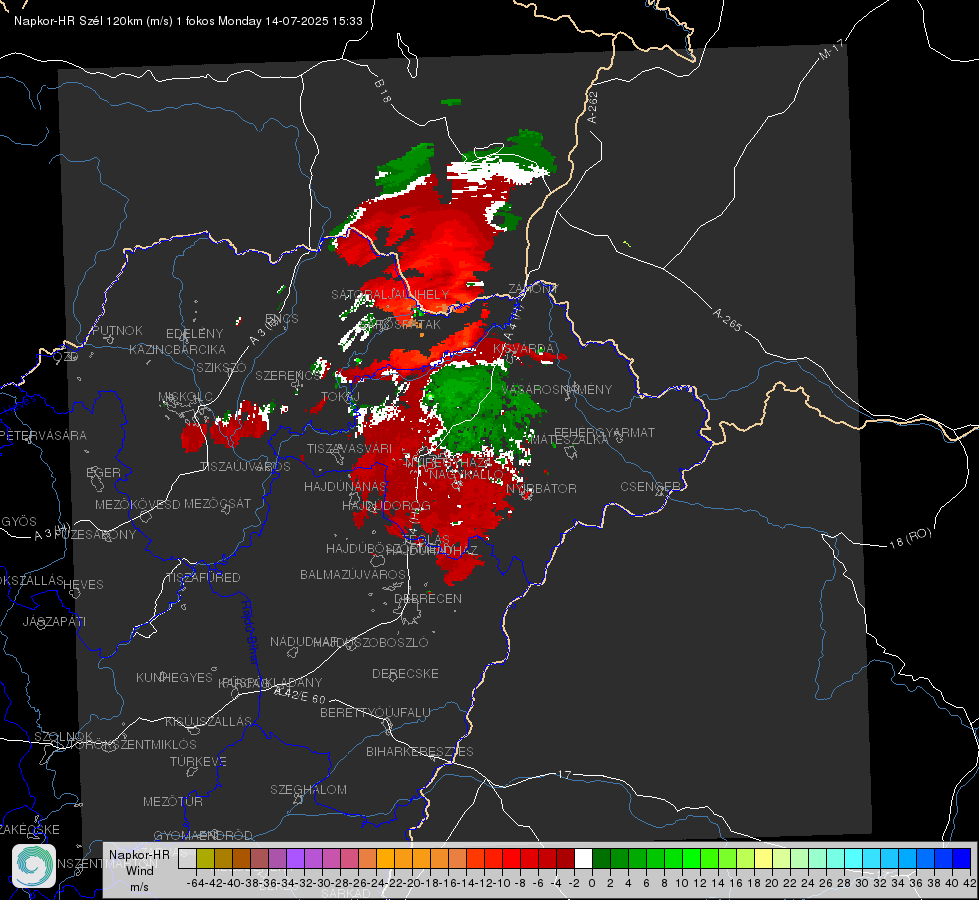This screenshot has width=979, height=900.
Task: Click the swirl logo icon beside the legend
Action: tap(34, 866)
